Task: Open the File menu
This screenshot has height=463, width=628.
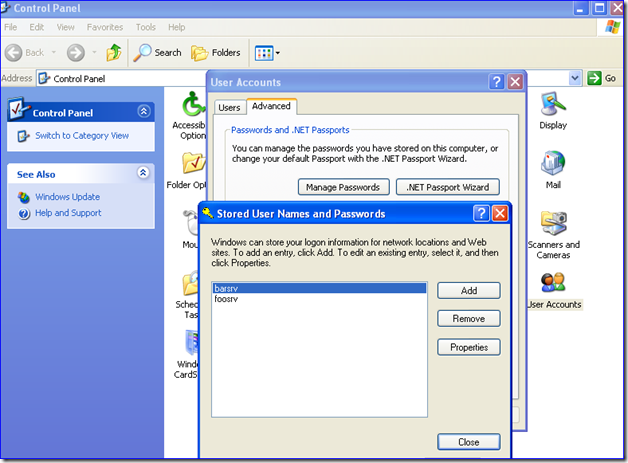Action: [x=10, y=27]
